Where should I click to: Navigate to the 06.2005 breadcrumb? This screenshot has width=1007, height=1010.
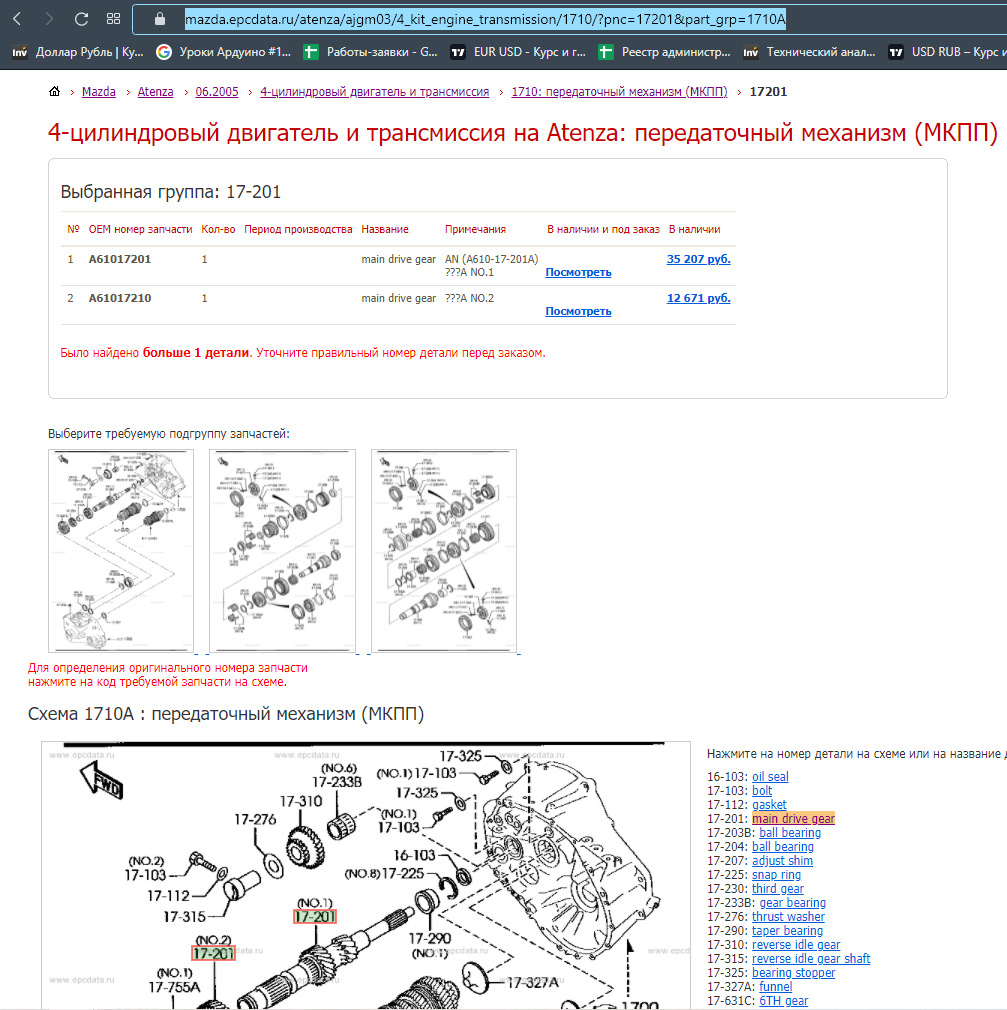pos(216,92)
